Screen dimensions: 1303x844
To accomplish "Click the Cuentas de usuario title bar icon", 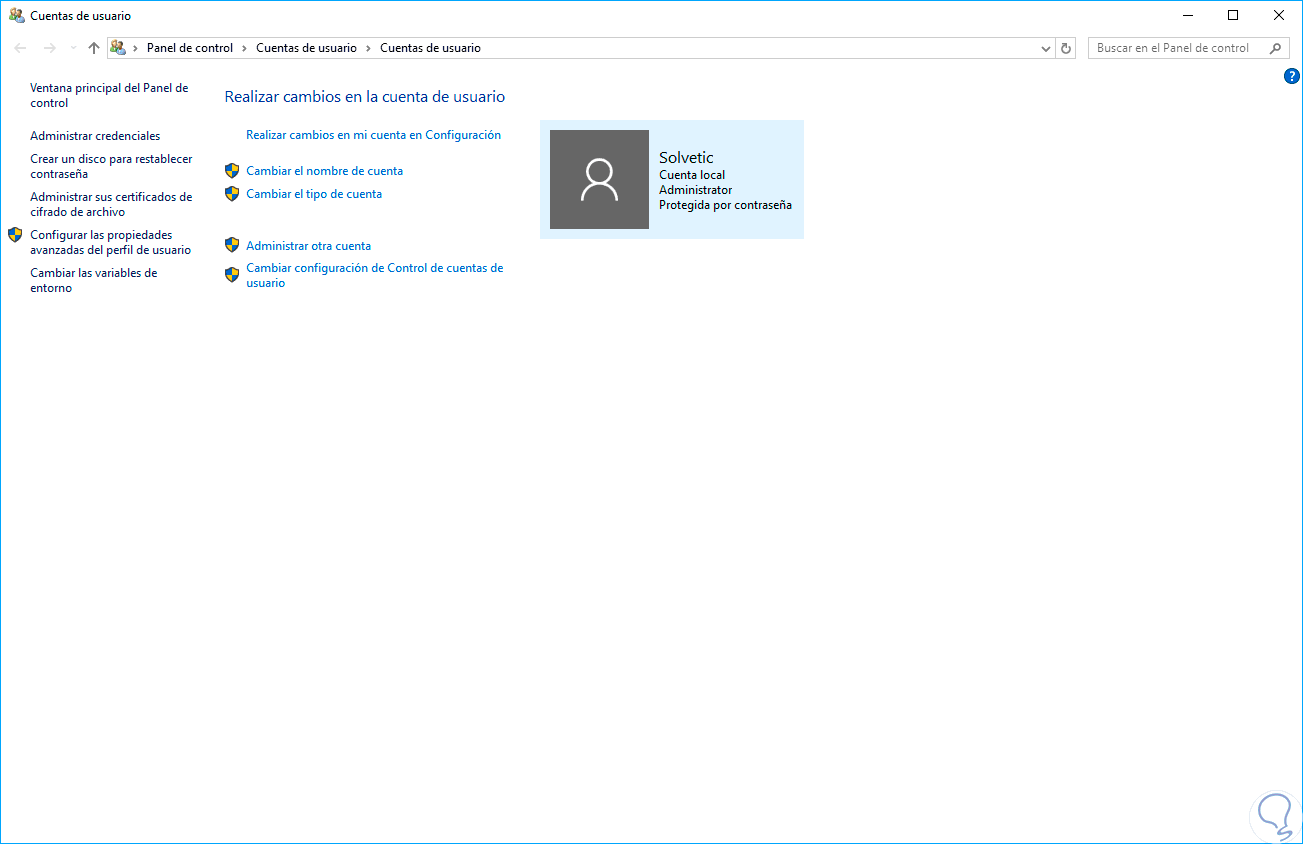I will 16,15.
